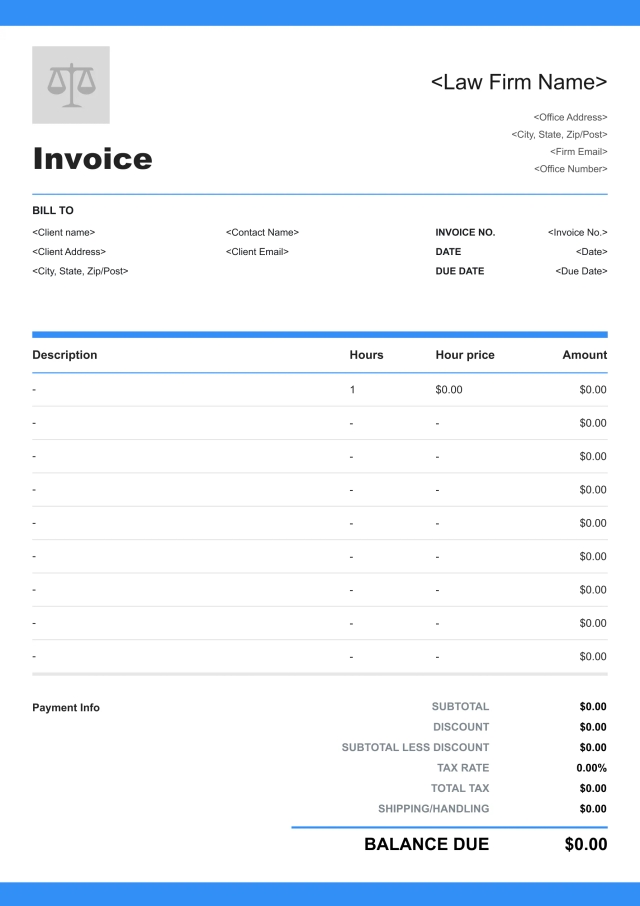Select the <Client name> field
Screen dimensions: 640x906
point(64,232)
